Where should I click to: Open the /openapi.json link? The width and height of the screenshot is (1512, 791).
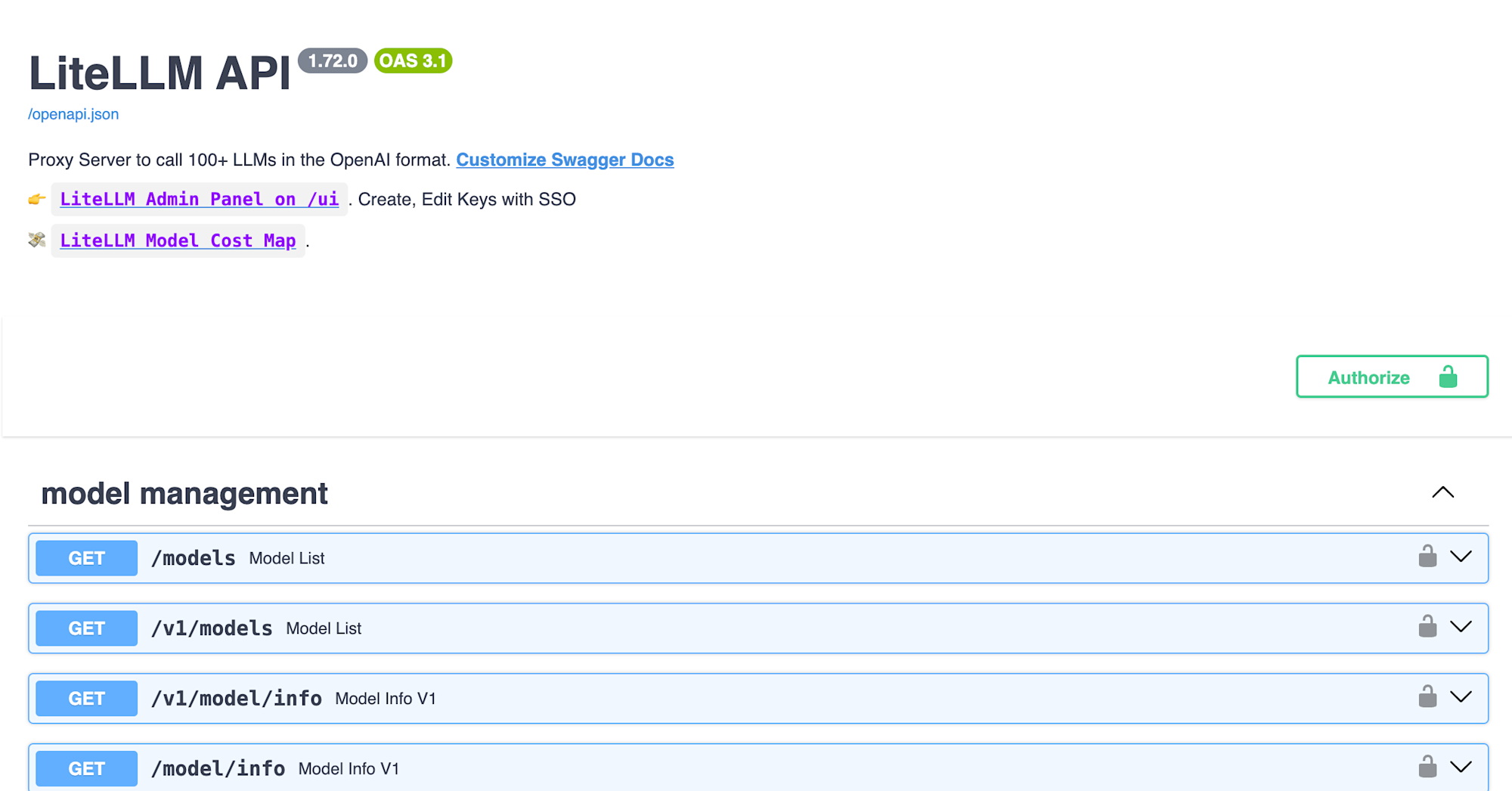coord(73,114)
